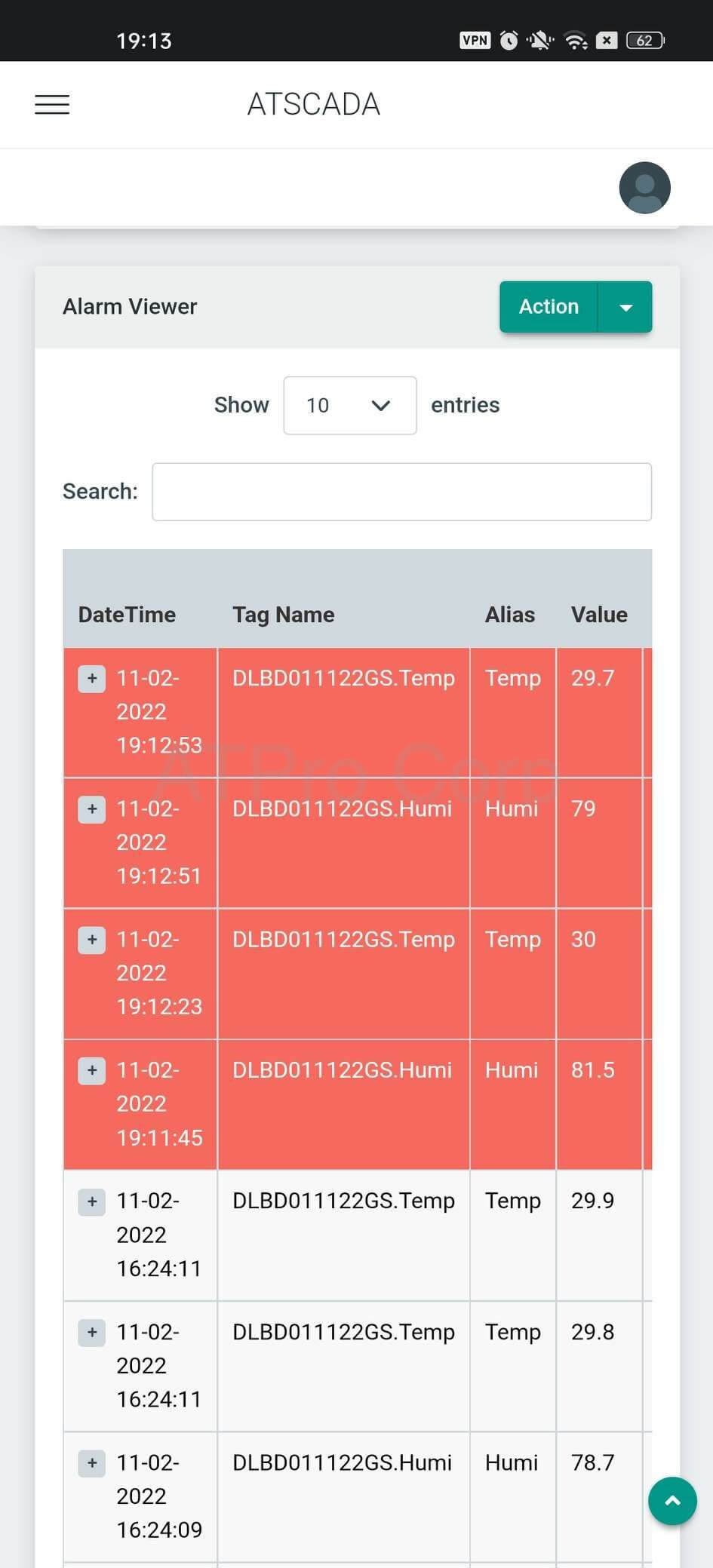The image size is (713, 1568).
Task: Expand the 19:12:51 Humi alarm row
Action: [92, 809]
